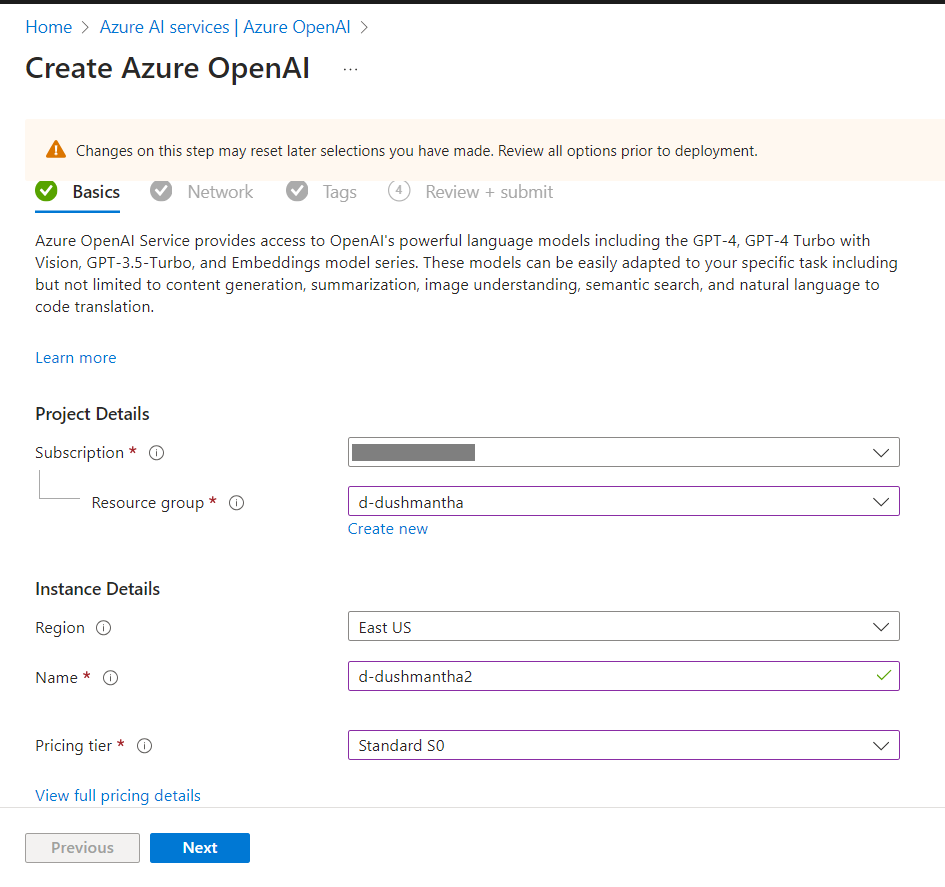The width and height of the screenshot is (945, 887).
Task: Click the info icon next to Region
Action: (x=103, y=628)
